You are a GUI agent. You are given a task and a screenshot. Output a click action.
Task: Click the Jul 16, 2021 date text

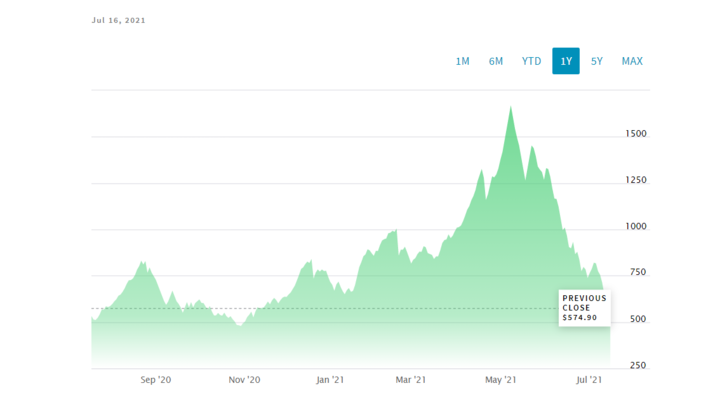[118, 20]
